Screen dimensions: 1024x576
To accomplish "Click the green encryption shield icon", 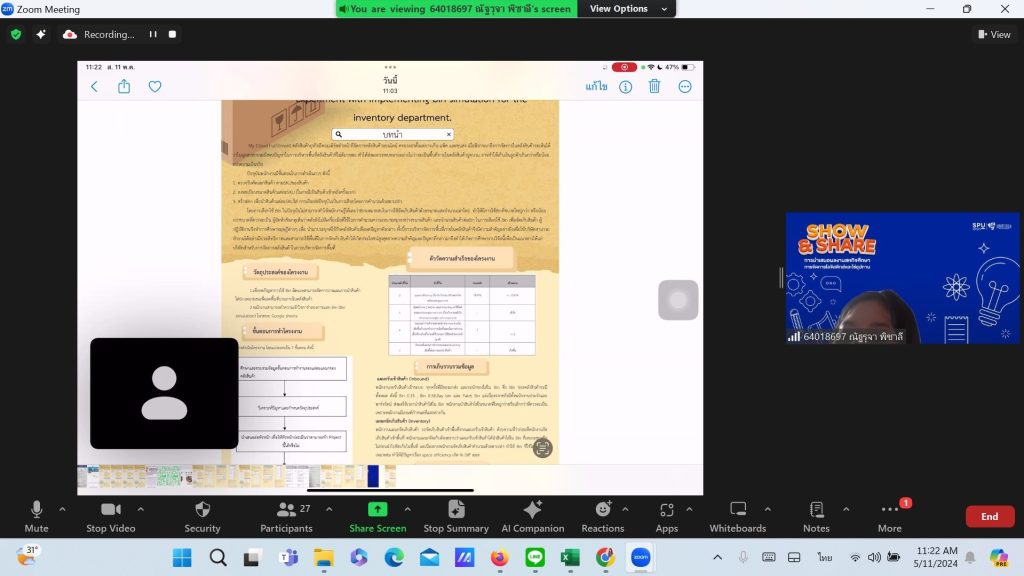I will click(16, 35).
